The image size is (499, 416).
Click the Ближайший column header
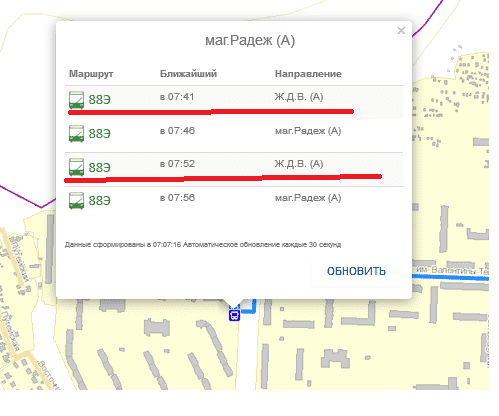[x=188, y=73]
